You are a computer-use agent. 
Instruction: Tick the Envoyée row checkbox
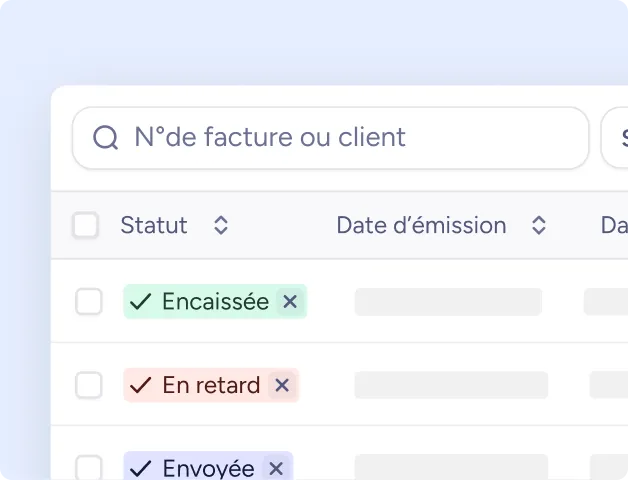(x=89, y=467)
